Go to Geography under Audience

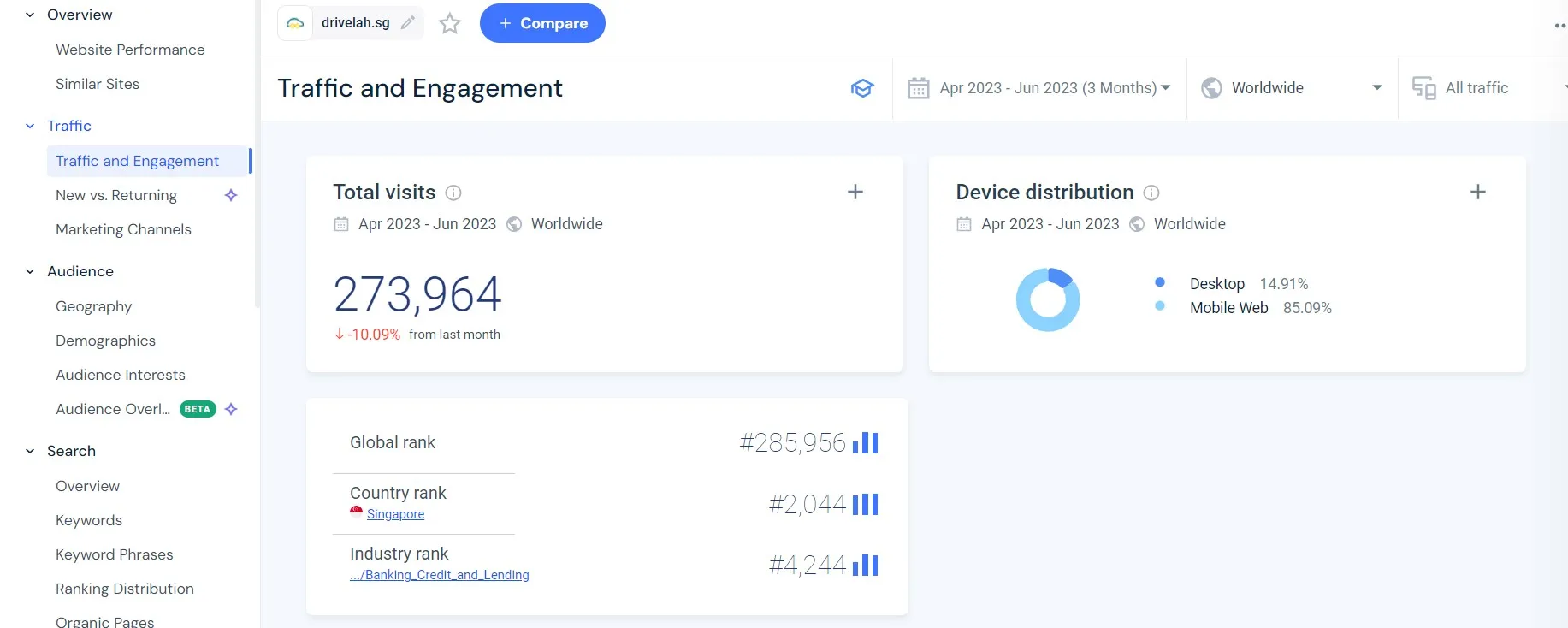94,306
